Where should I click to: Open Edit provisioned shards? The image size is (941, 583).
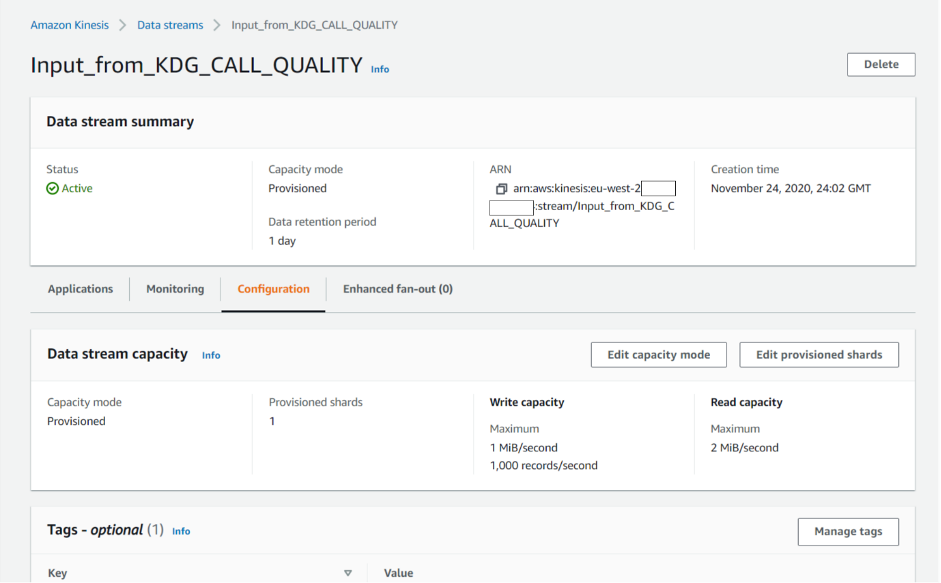(x=818, y=354)
